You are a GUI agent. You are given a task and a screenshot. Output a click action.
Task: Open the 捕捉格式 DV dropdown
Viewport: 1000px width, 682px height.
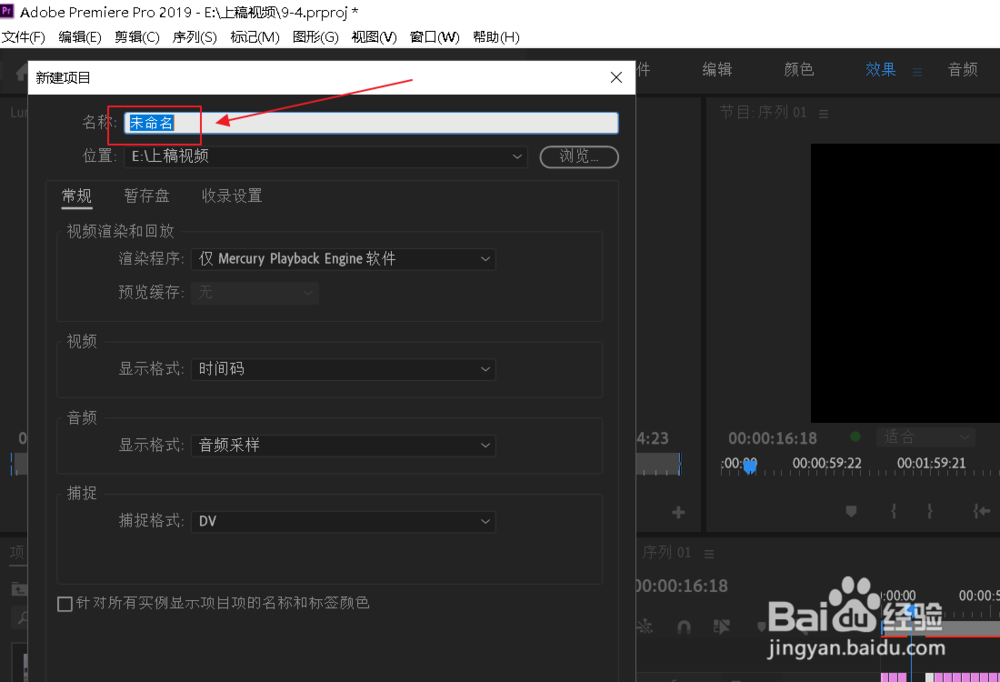[x=343, y=521]
